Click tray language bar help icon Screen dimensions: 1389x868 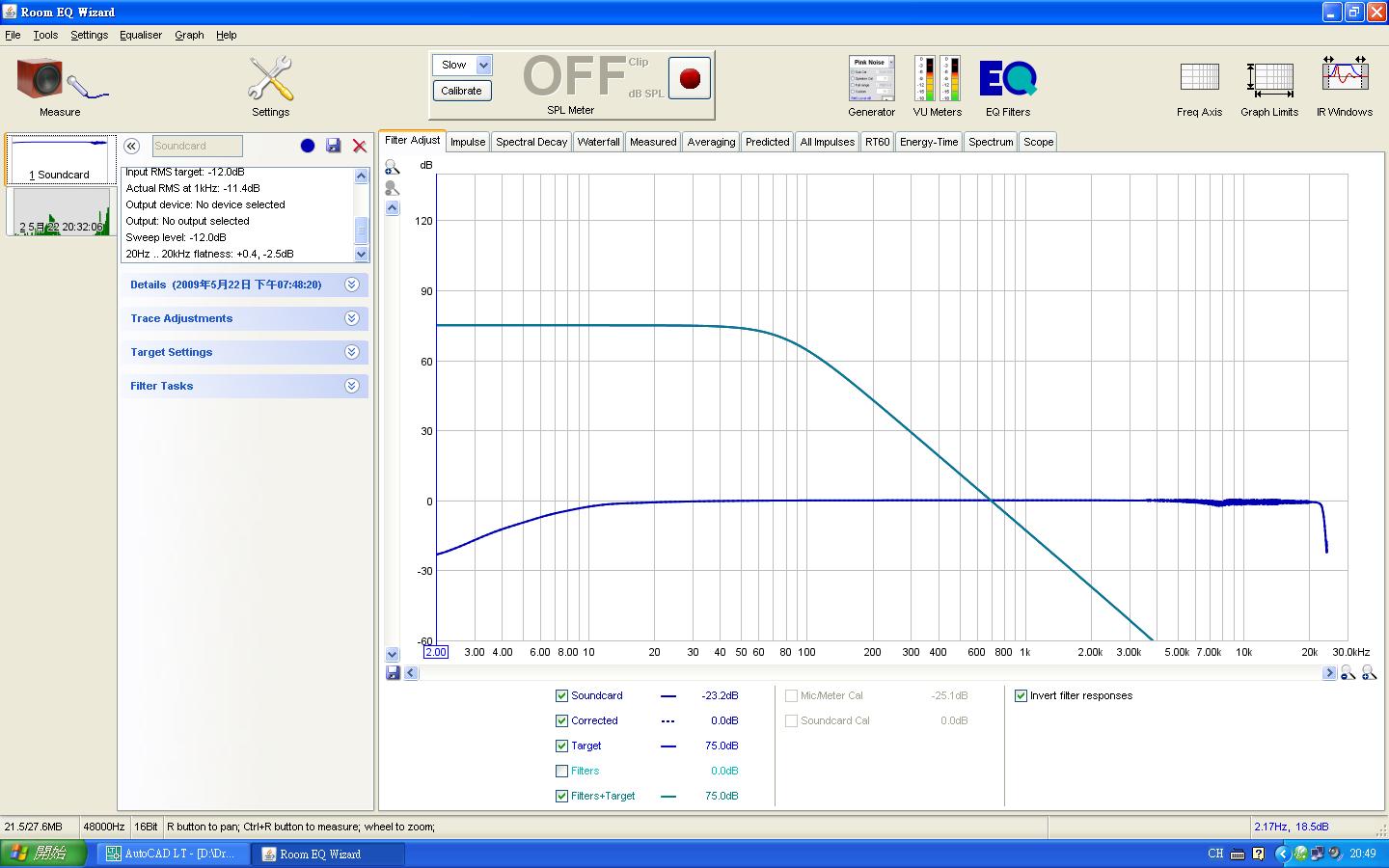1258,854
